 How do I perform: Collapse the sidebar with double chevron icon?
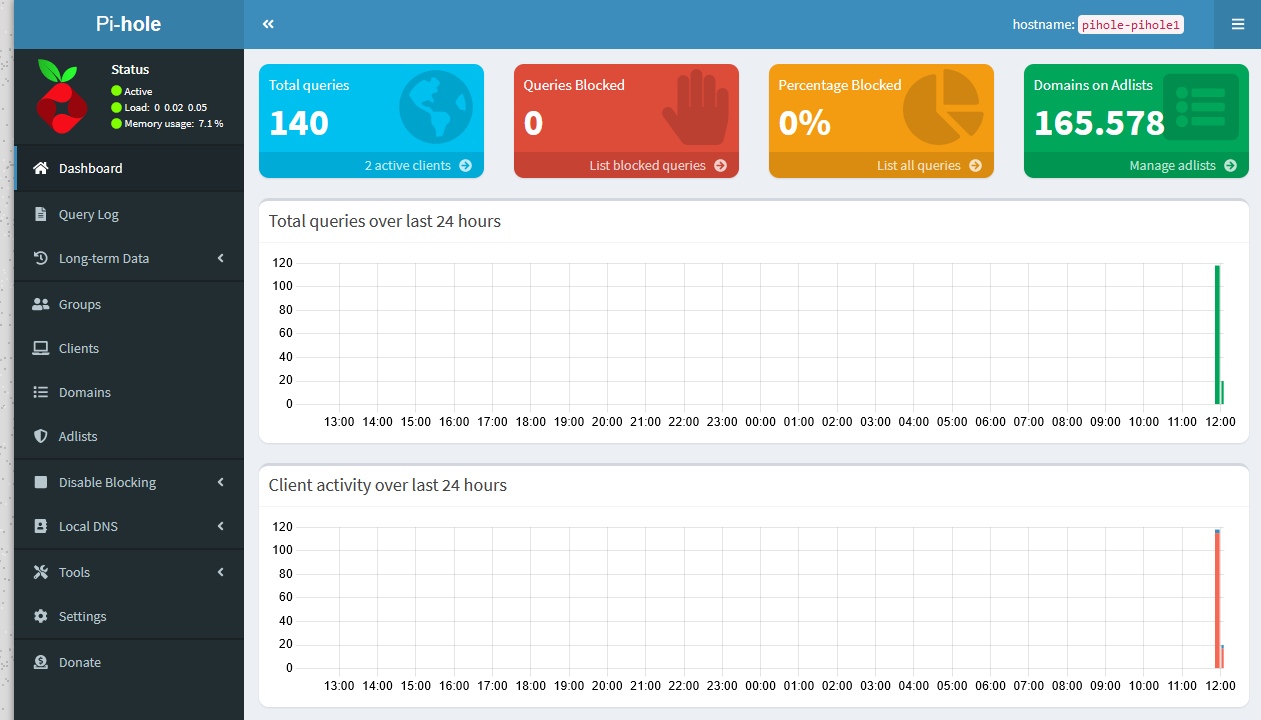(268, 24)
